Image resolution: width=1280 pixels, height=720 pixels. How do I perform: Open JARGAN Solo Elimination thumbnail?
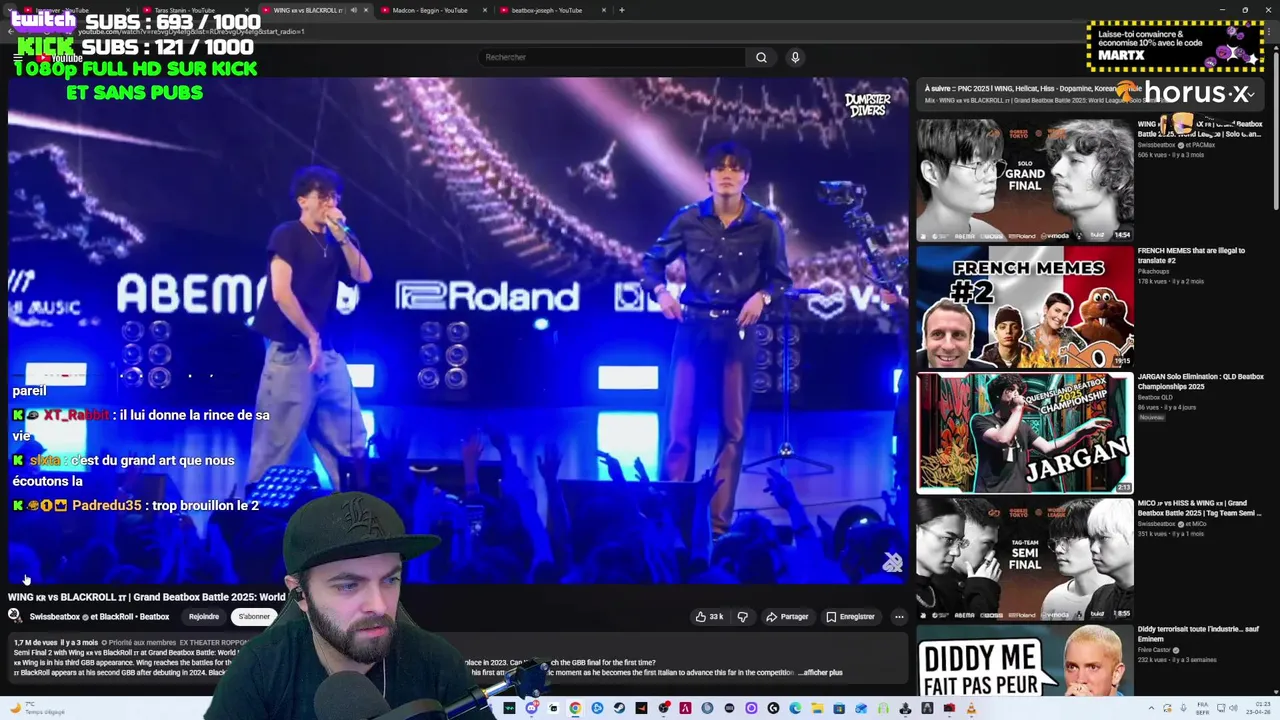coord(1025,433)
